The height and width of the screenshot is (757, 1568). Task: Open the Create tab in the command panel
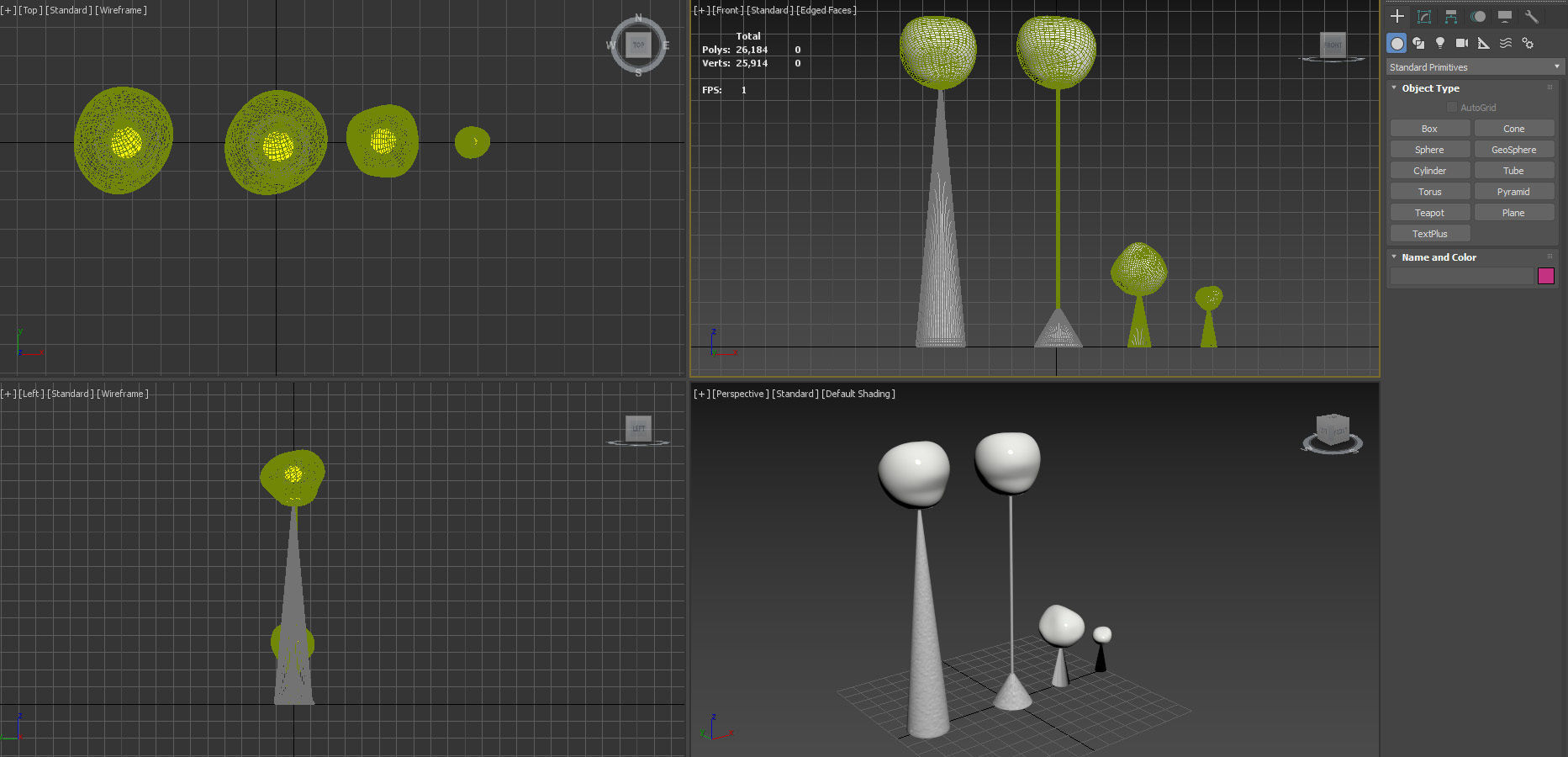click(x=1397, y=16)
